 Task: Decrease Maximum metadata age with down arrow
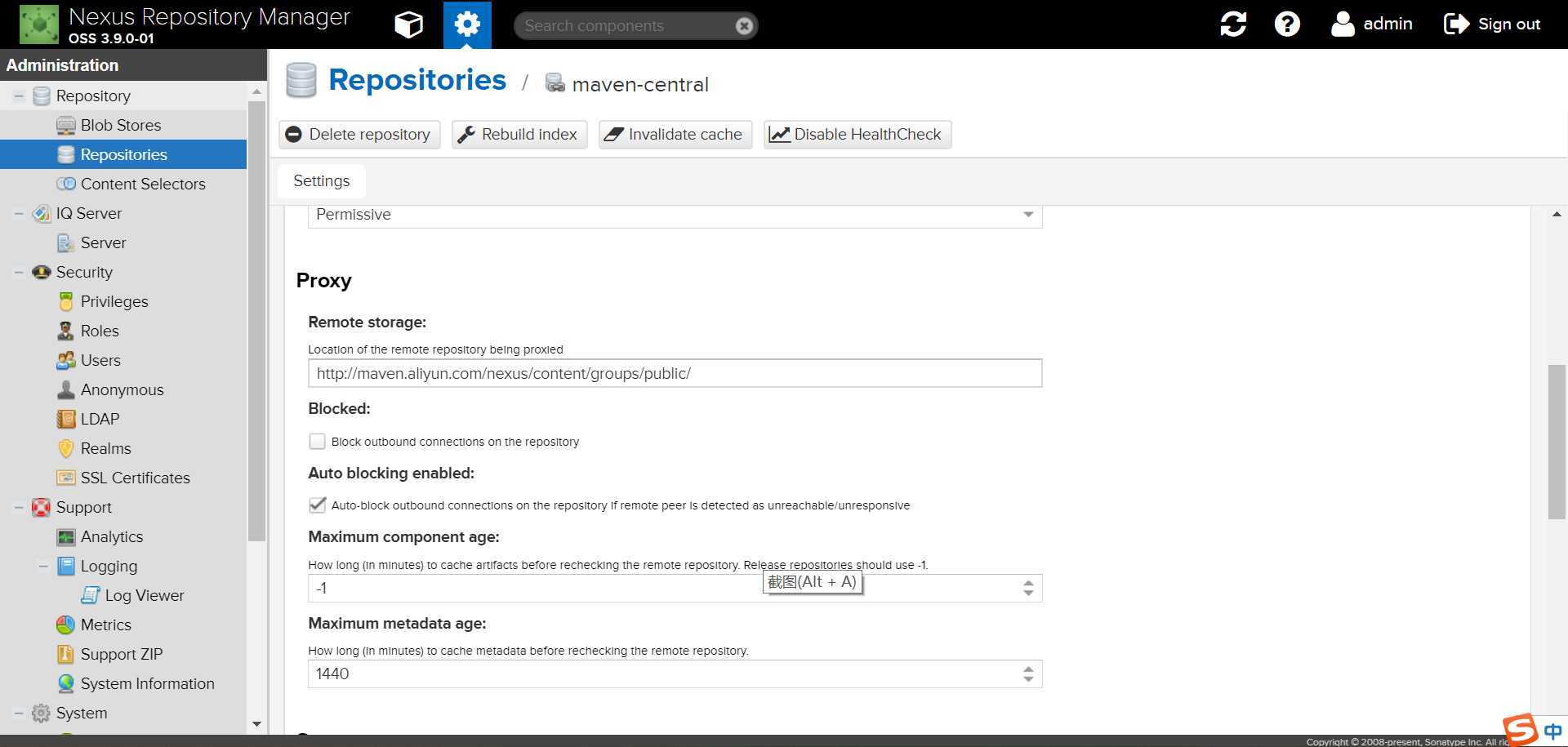tap(1028, 678)
